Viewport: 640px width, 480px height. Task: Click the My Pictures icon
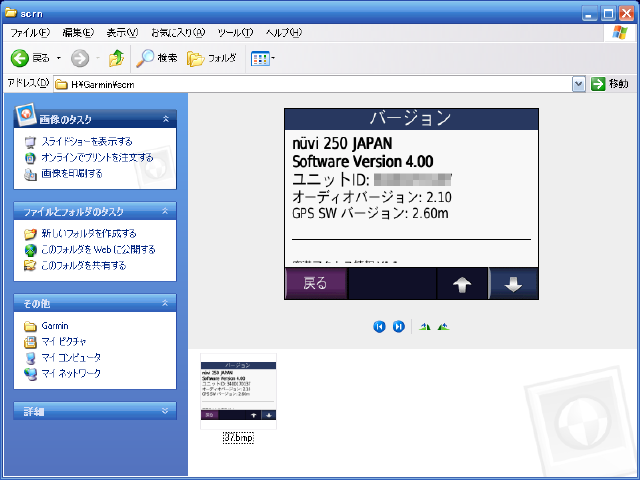30,342
